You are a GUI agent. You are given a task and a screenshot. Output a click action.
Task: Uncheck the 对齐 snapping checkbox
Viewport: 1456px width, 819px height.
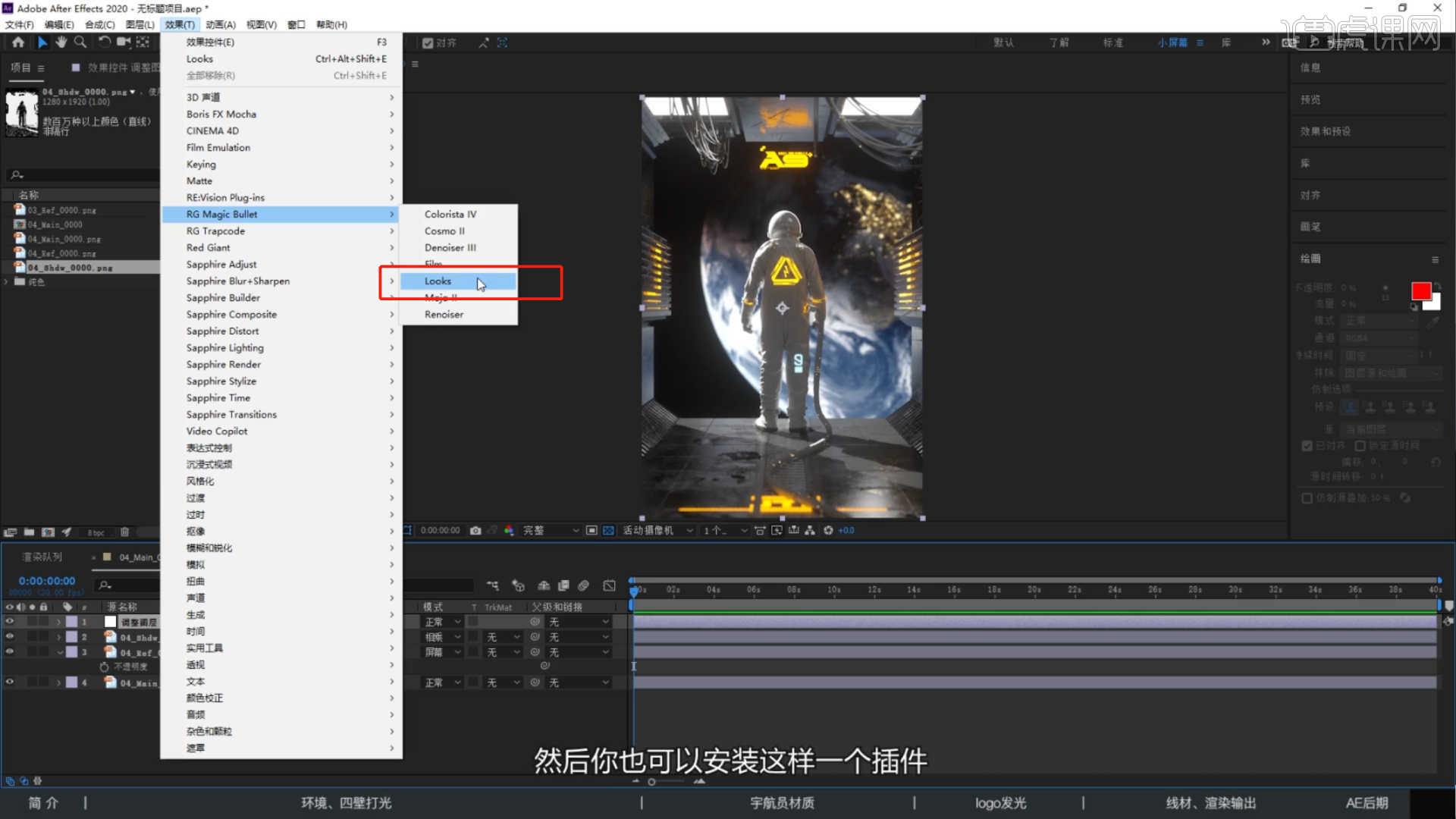(428, 43)
